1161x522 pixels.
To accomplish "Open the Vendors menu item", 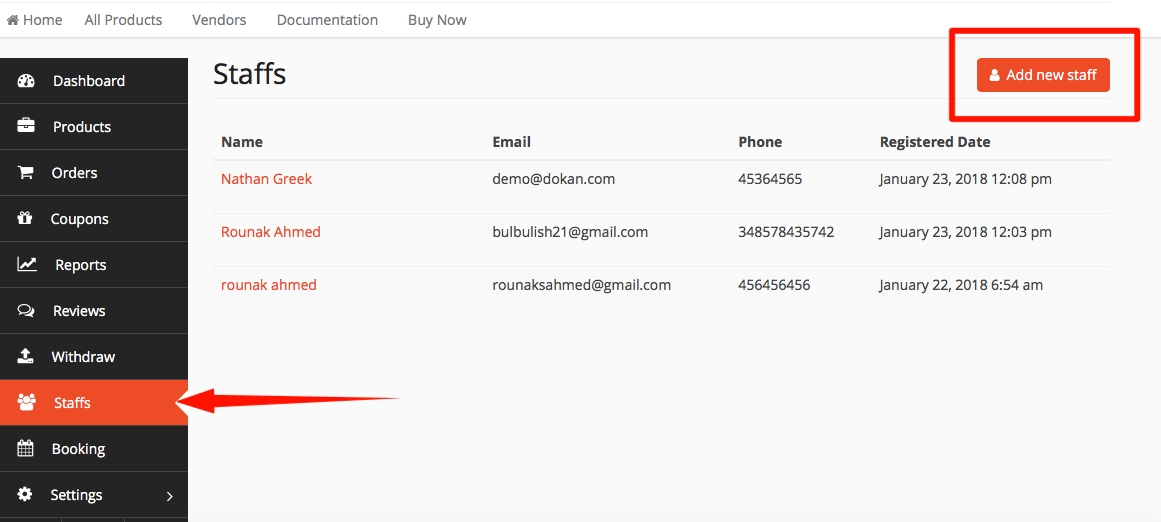I will coord(219,20).
